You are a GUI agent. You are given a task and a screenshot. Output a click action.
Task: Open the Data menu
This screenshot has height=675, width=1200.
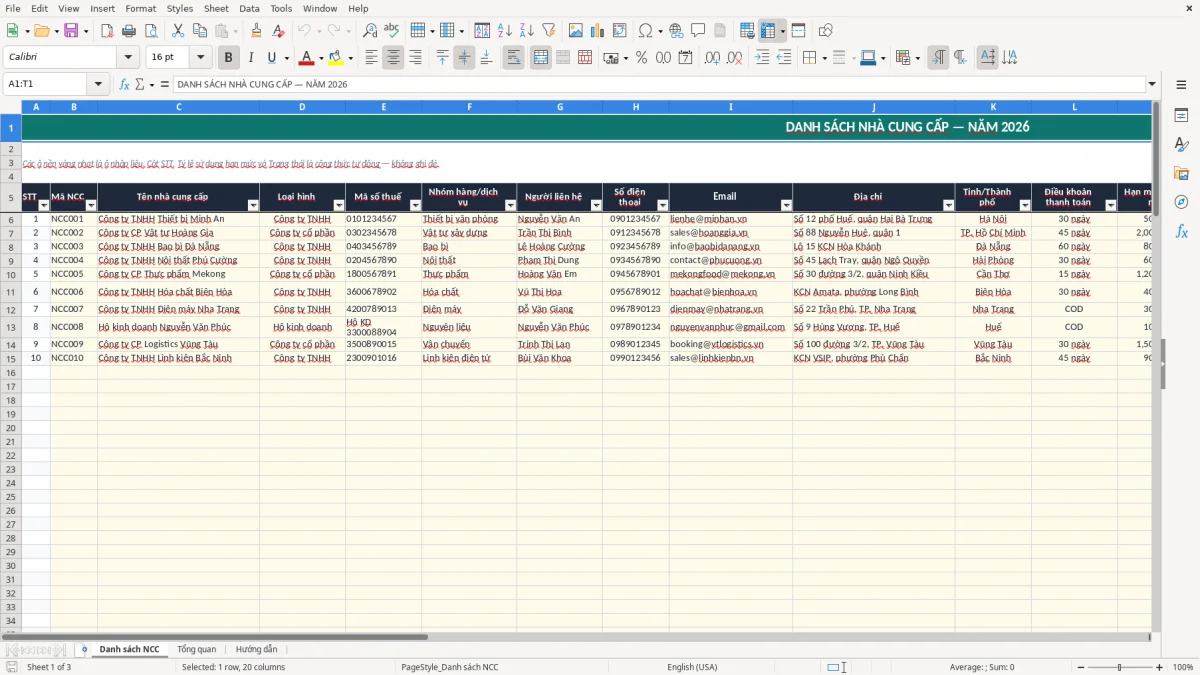pyautogui.click(x=249, y=8)
